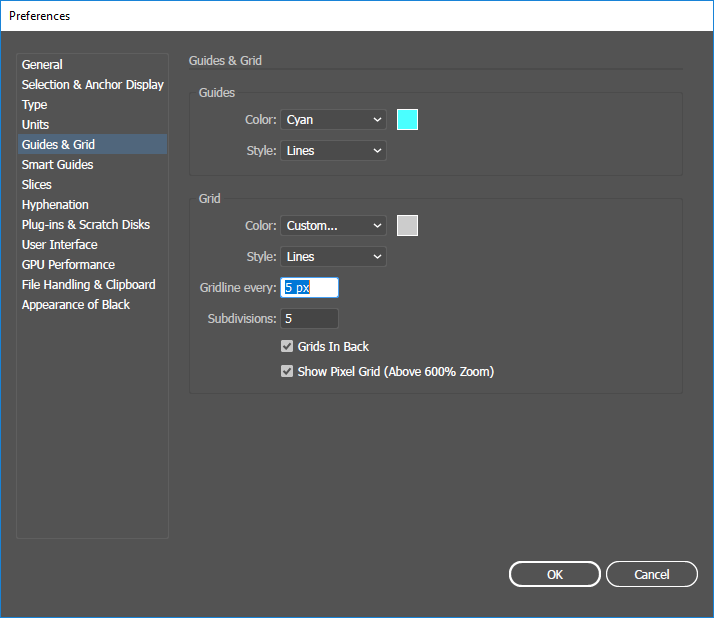The width and height of the screenshot is (714, 618).
Task: Disable Show Pixel Grid checkbox
Action: click(x=287, y=372)
